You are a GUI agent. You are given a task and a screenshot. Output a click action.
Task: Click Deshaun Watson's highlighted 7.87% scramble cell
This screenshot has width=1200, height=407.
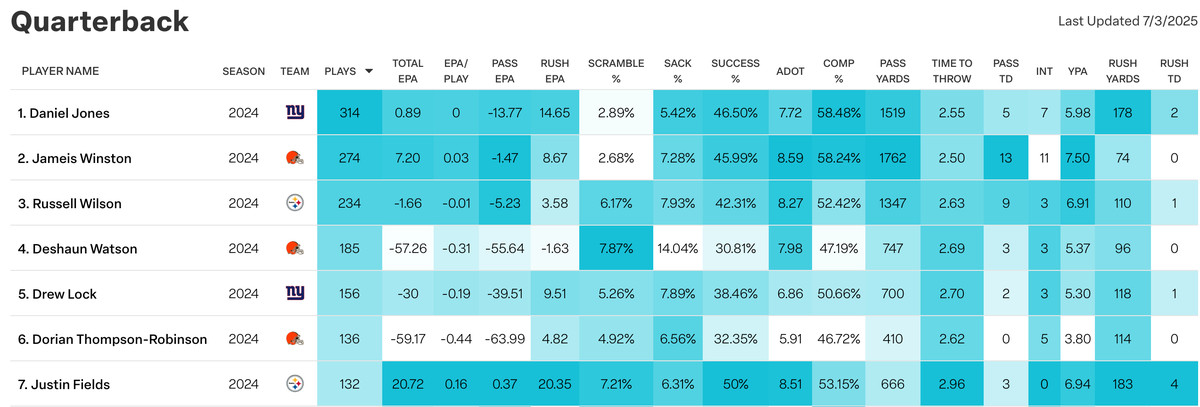[616, 248]
